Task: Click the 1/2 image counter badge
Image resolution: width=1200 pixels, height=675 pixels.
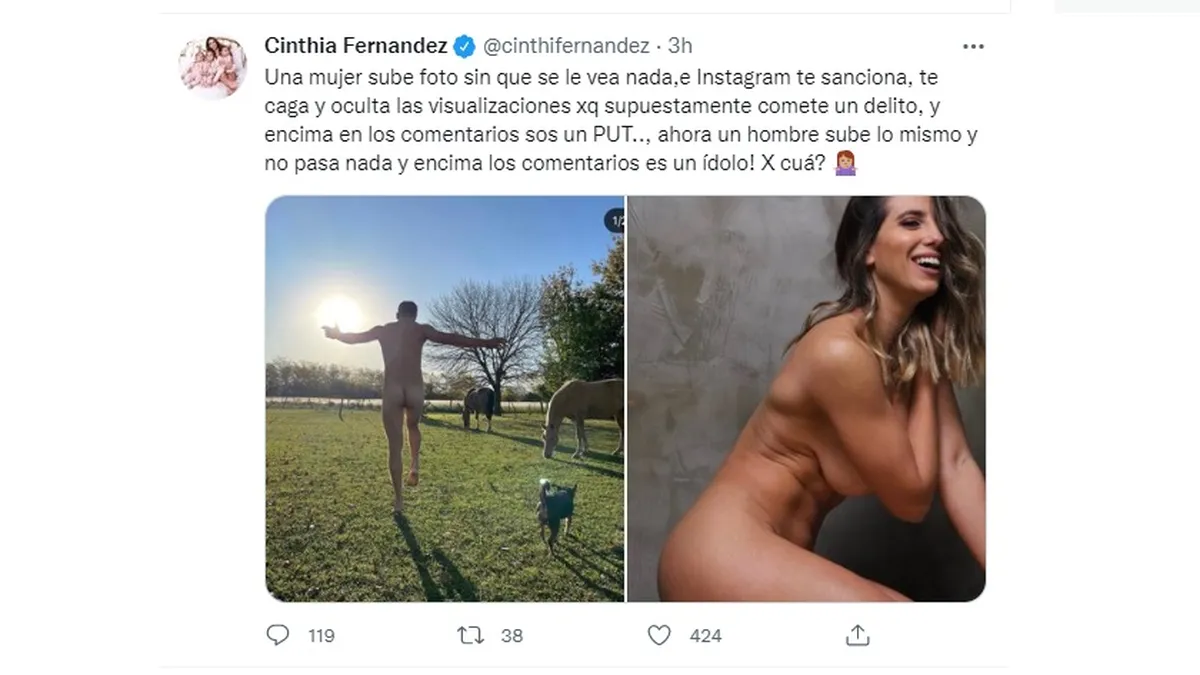Action: [x=614, y=220]
